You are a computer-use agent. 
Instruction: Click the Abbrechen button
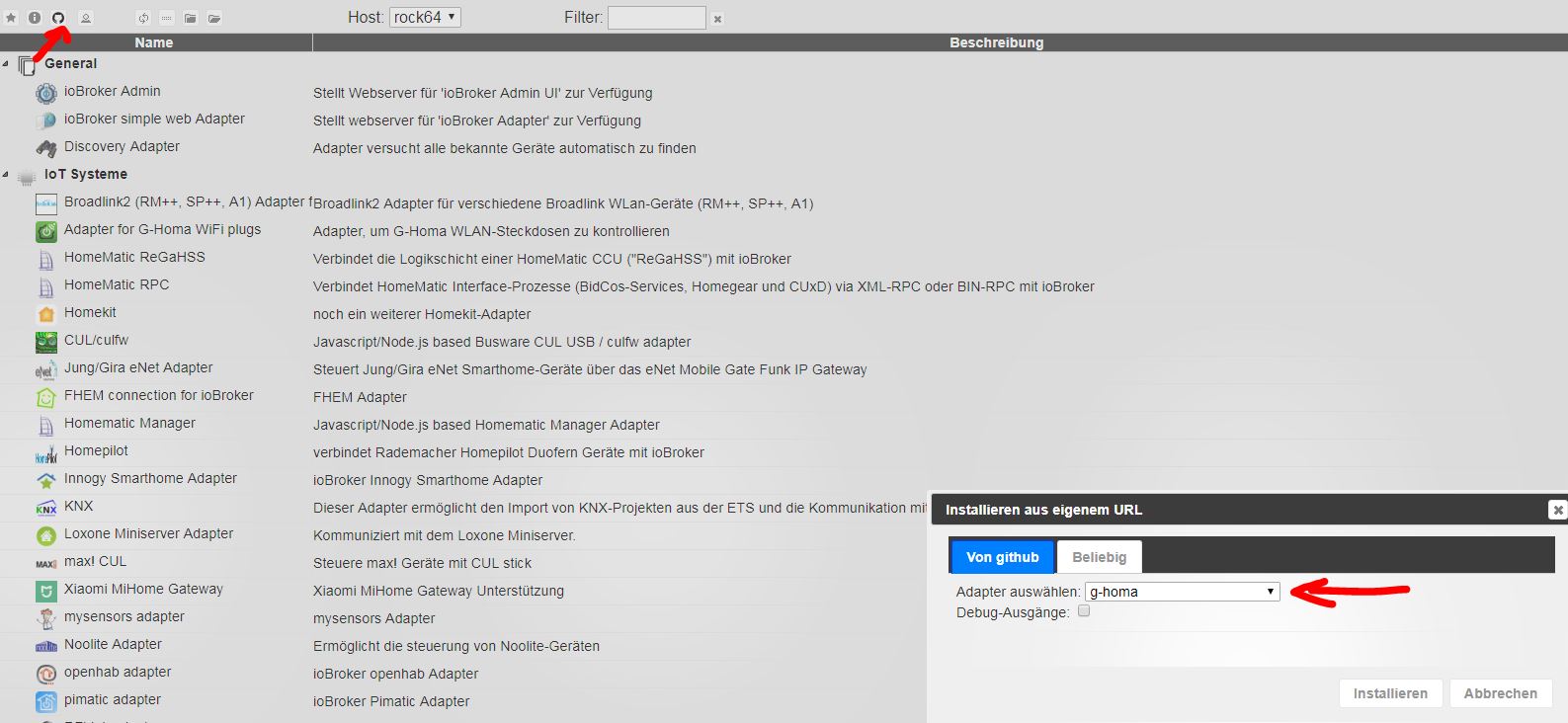click(1500, 693)
